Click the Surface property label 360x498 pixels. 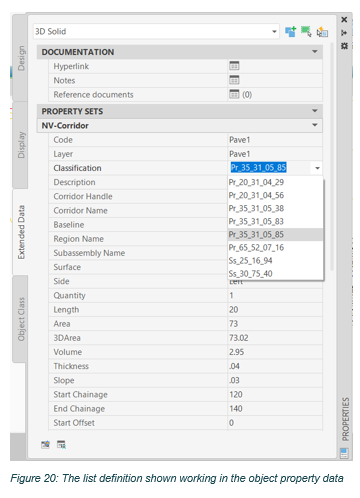67,267
